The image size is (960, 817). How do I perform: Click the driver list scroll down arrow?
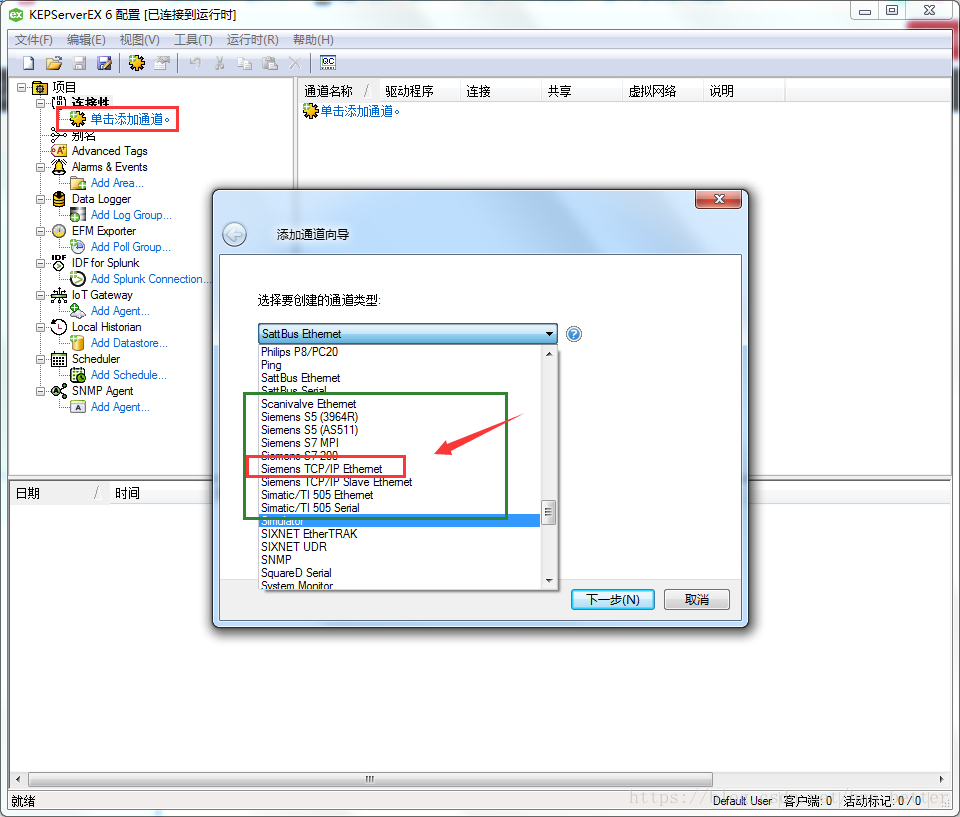[x=549, y=581]
